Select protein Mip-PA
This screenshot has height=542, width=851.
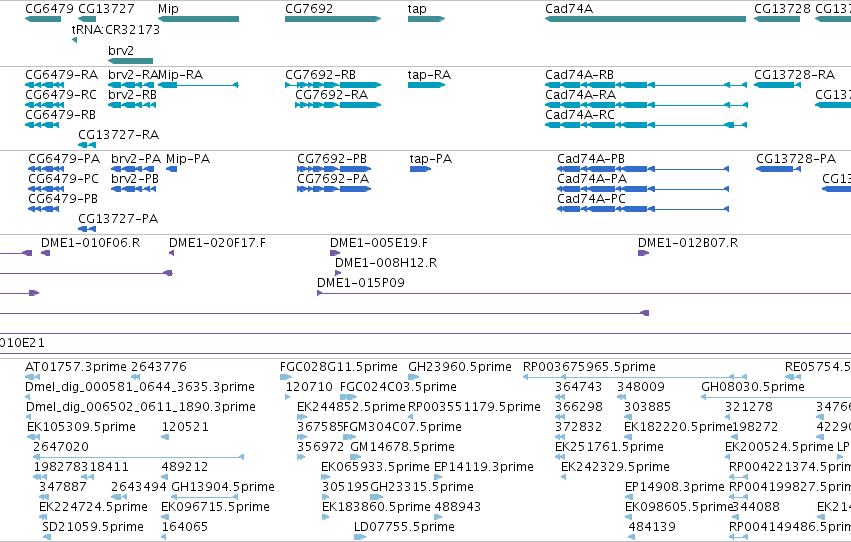click(x=172, y=169)
